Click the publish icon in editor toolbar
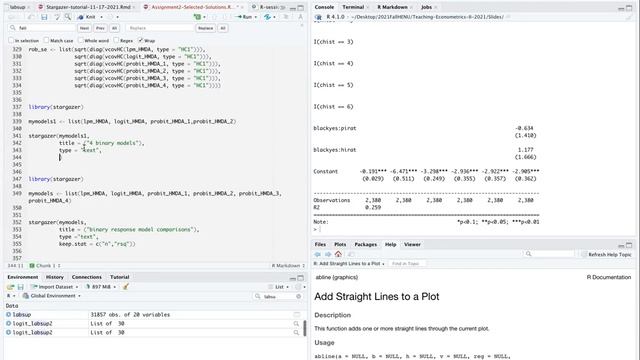Viewport: 640px width, 360px height. pos(267,17)
